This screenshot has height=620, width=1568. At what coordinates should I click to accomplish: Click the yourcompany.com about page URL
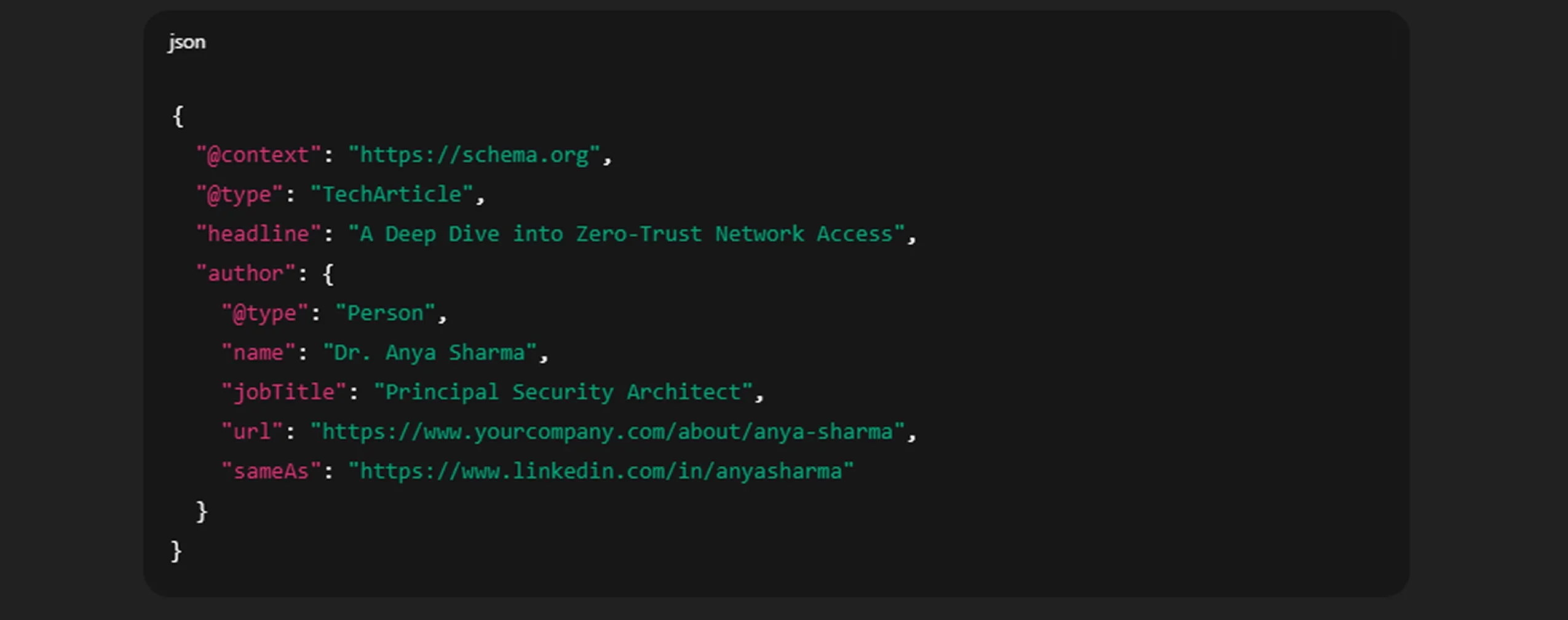(x=607, y=432)
